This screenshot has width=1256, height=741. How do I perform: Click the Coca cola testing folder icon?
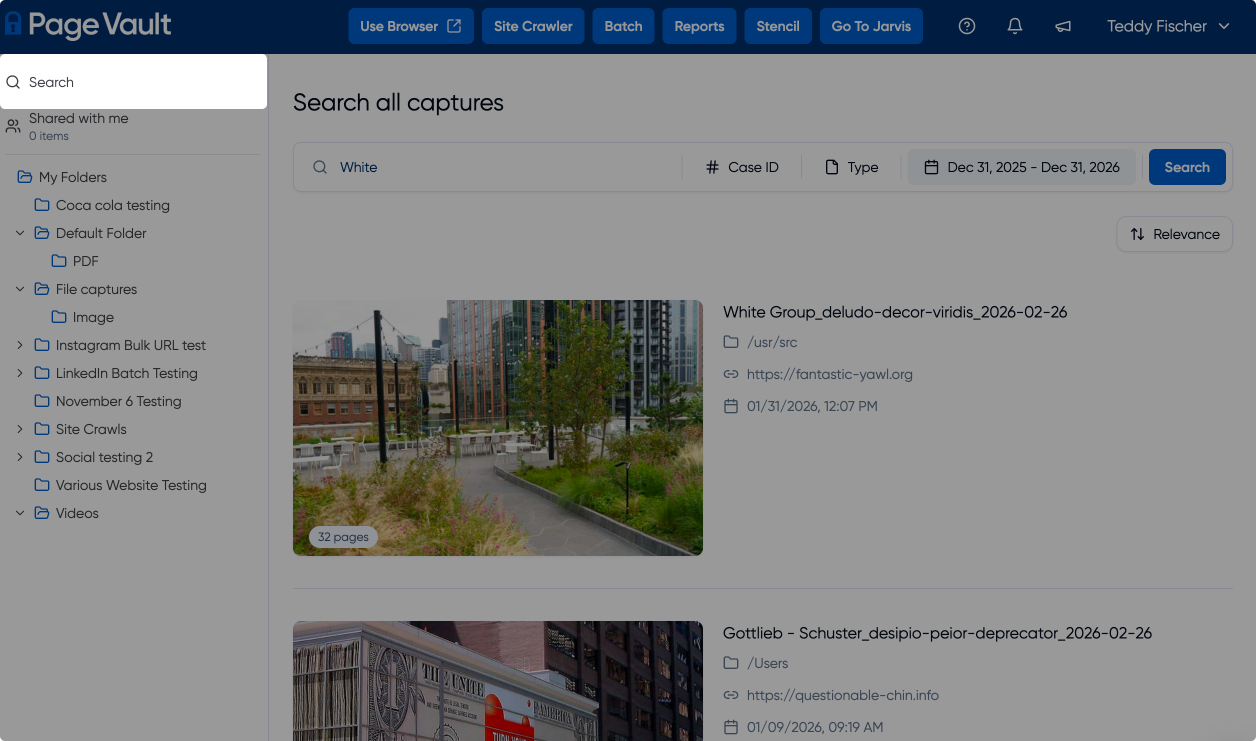coord(42,205)
